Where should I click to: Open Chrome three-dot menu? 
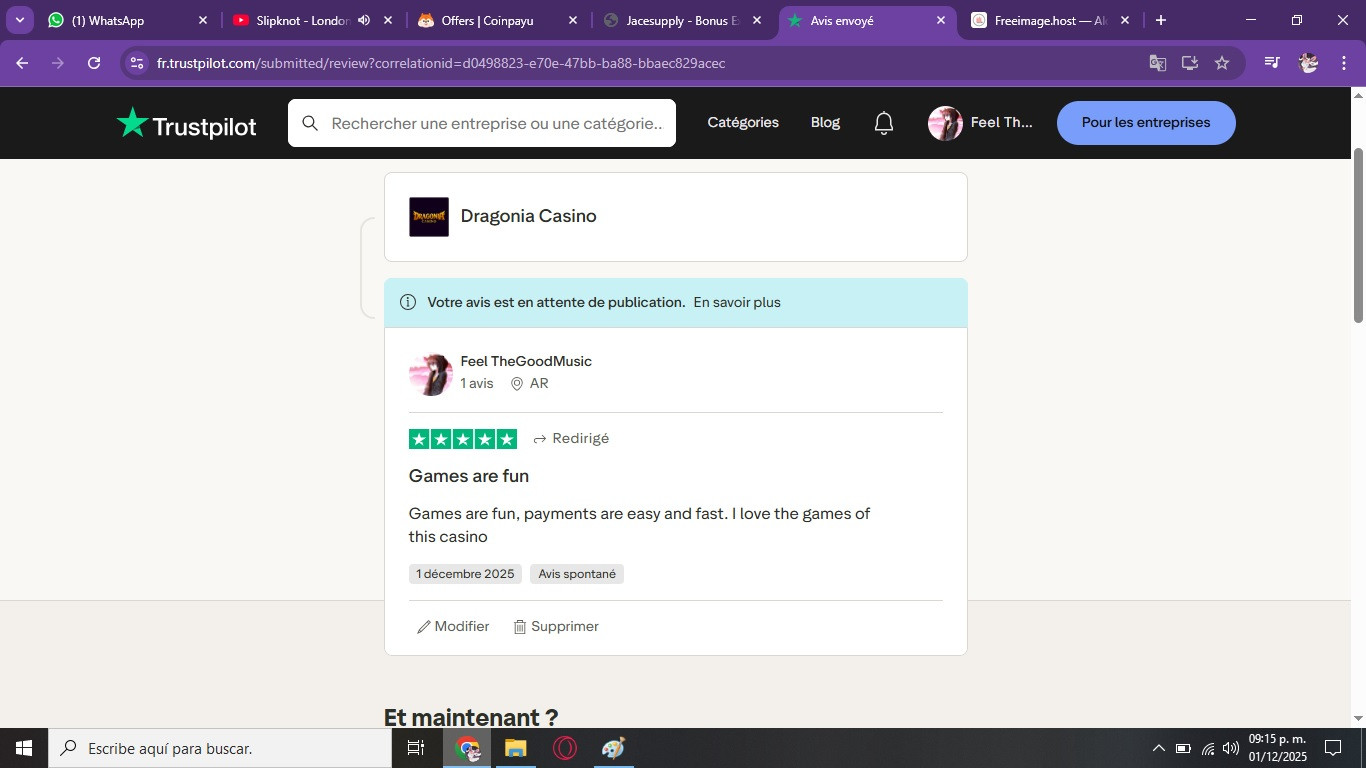1342,63
